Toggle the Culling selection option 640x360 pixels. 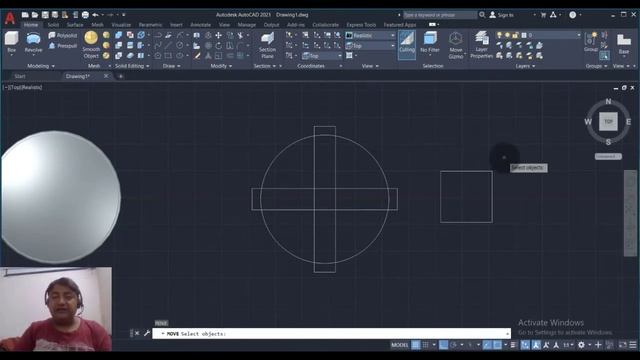[407, 44]
